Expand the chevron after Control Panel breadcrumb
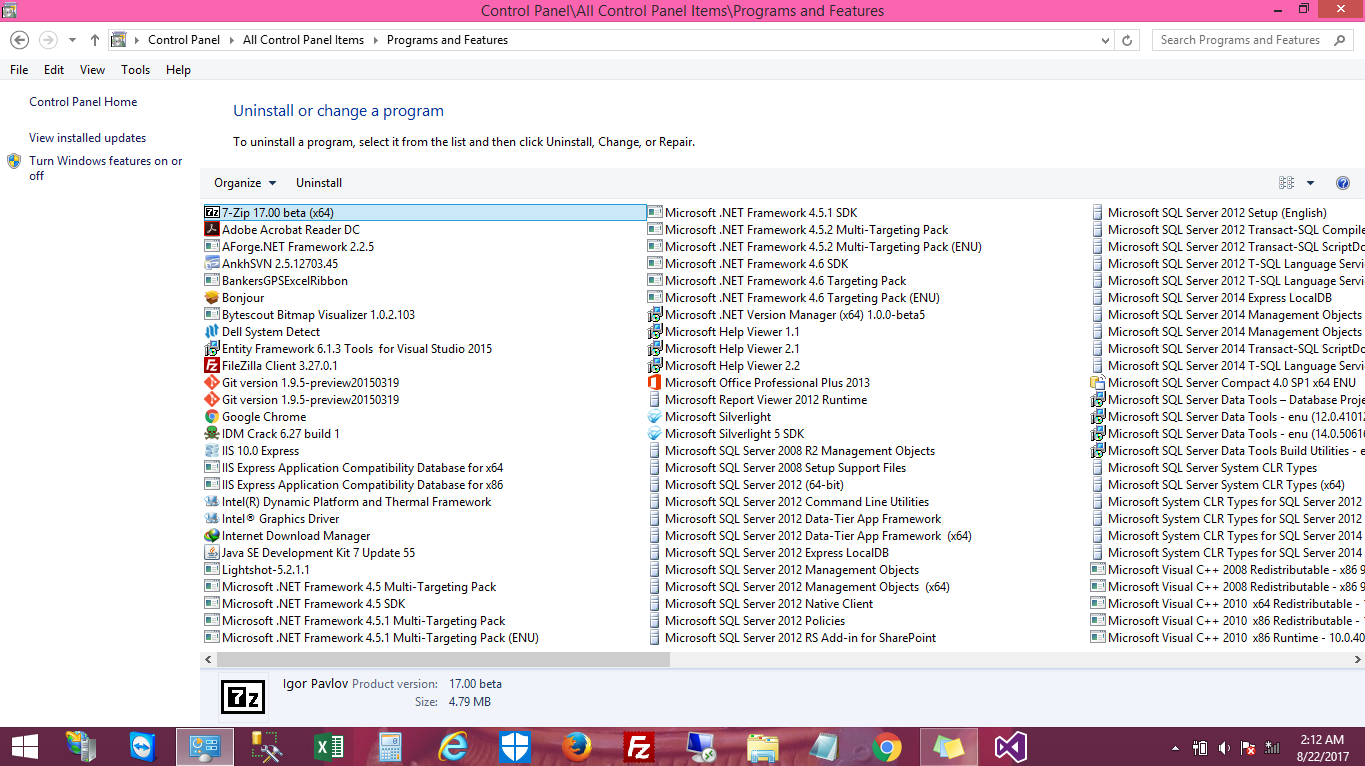1365x766 pixels. (x=231, y=40)
